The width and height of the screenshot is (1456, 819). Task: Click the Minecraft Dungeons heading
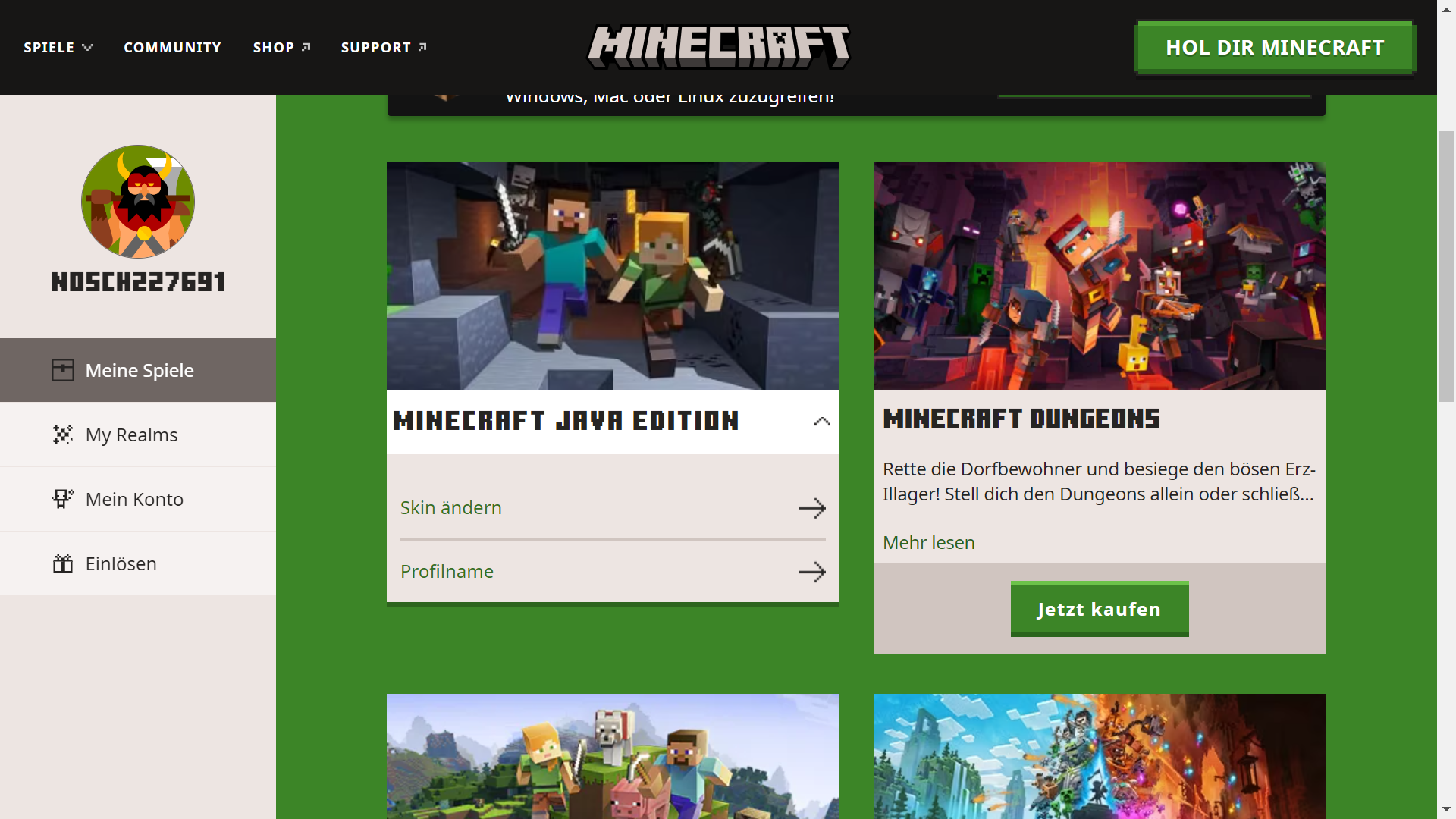tap(1021, 419)
